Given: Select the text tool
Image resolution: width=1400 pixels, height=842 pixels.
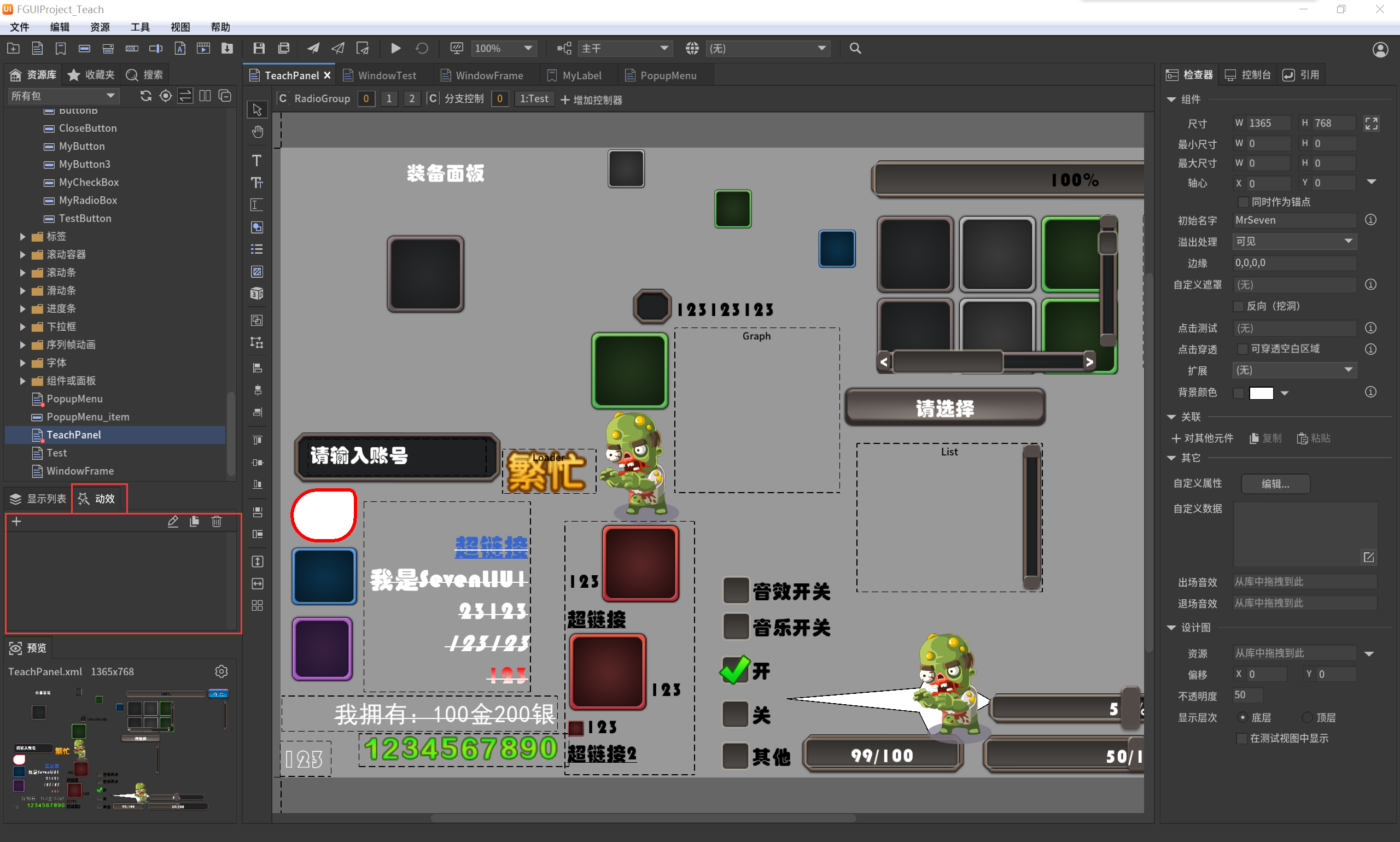Looking at the screenshot, I should (x=257, y=161).
